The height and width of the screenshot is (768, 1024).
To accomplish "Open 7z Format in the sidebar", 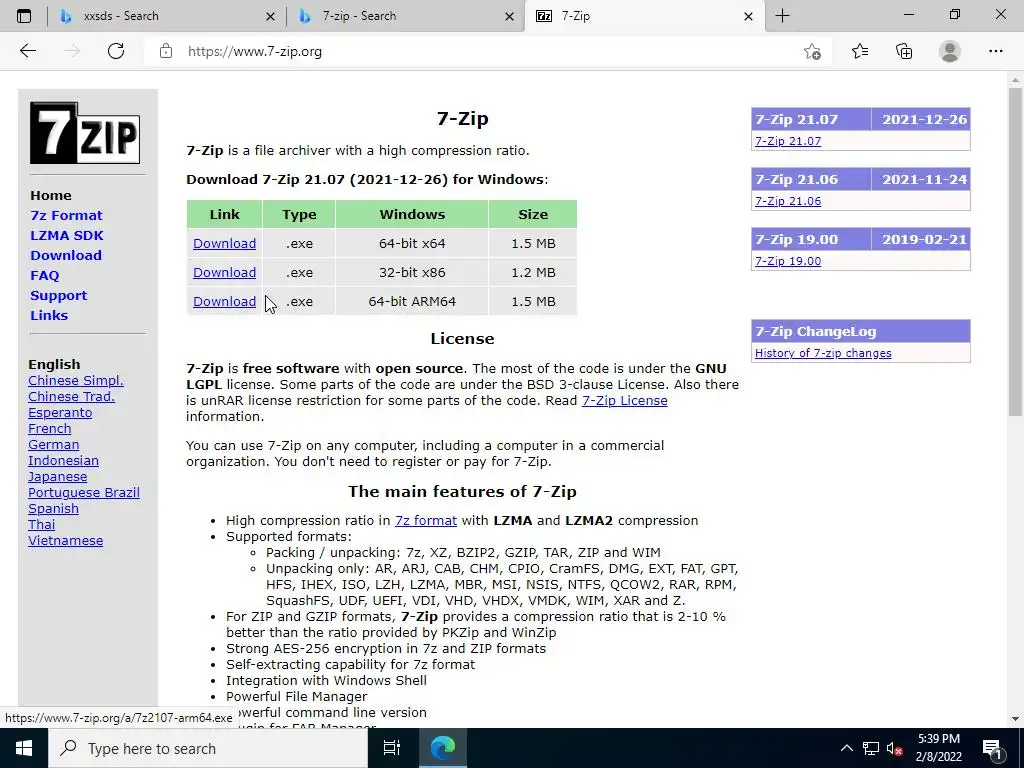I will (66, 216).
